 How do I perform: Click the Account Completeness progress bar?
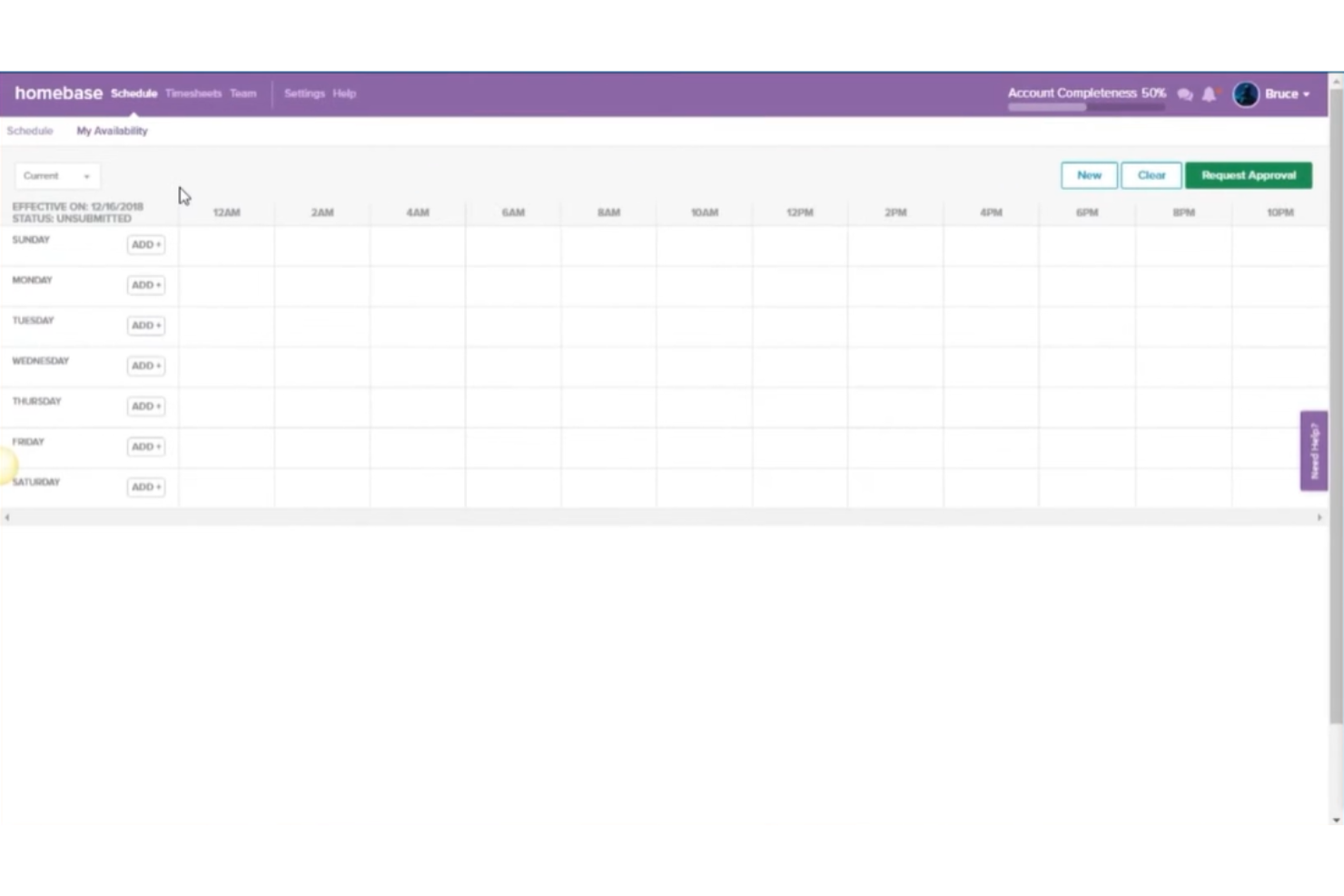[x=1085, y=106]
